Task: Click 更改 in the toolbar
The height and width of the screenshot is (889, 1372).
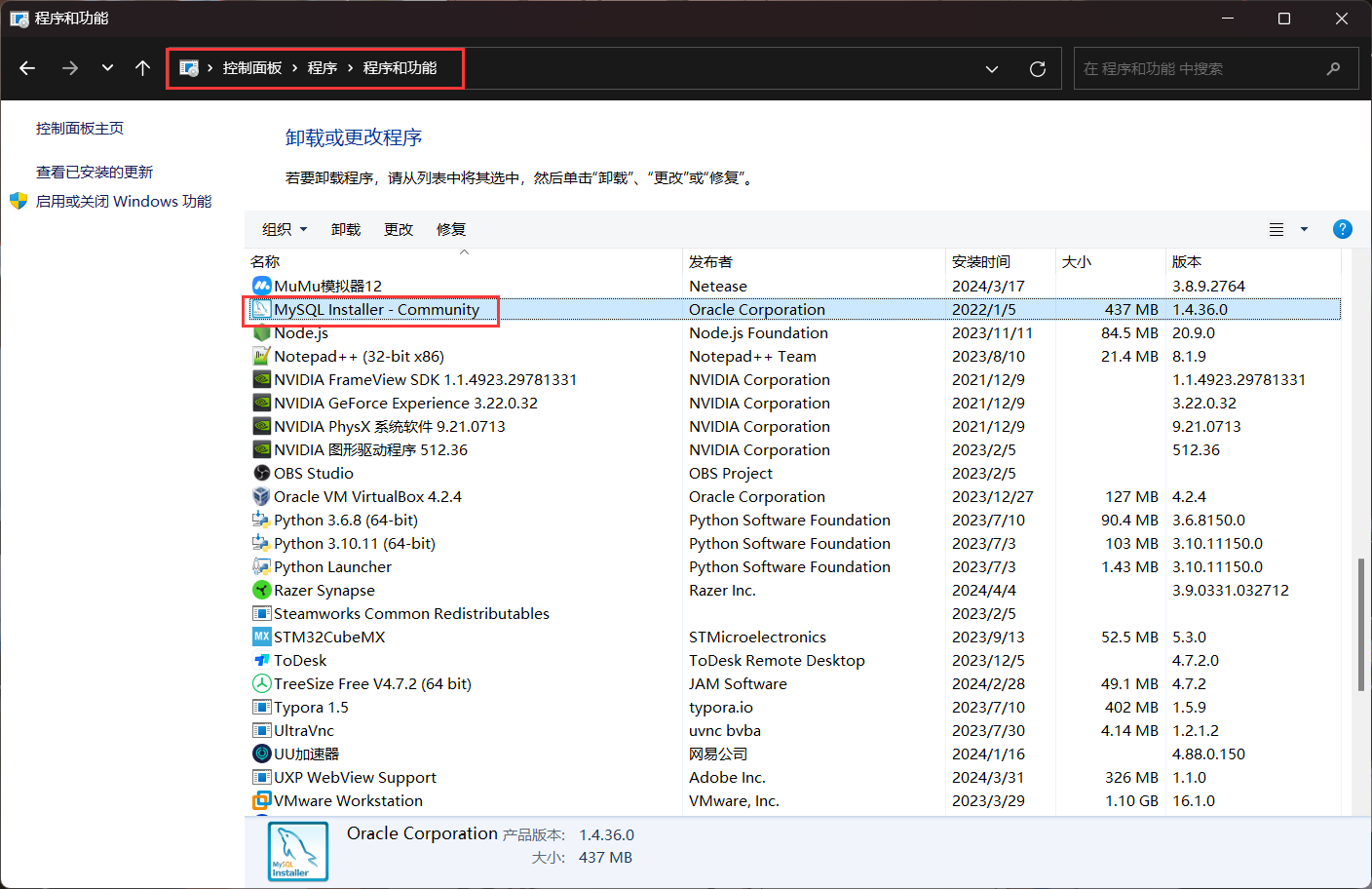Action: [399, 229]
